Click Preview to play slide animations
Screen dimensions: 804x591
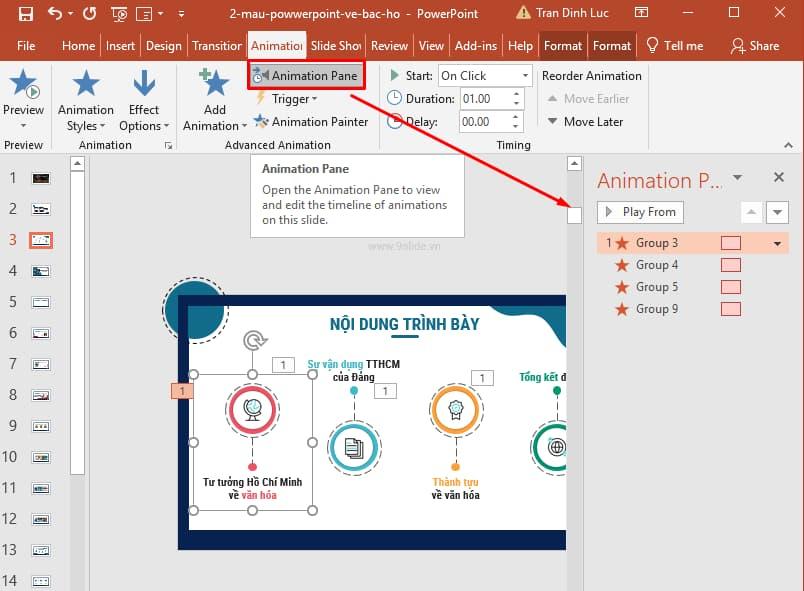(22, 90)
